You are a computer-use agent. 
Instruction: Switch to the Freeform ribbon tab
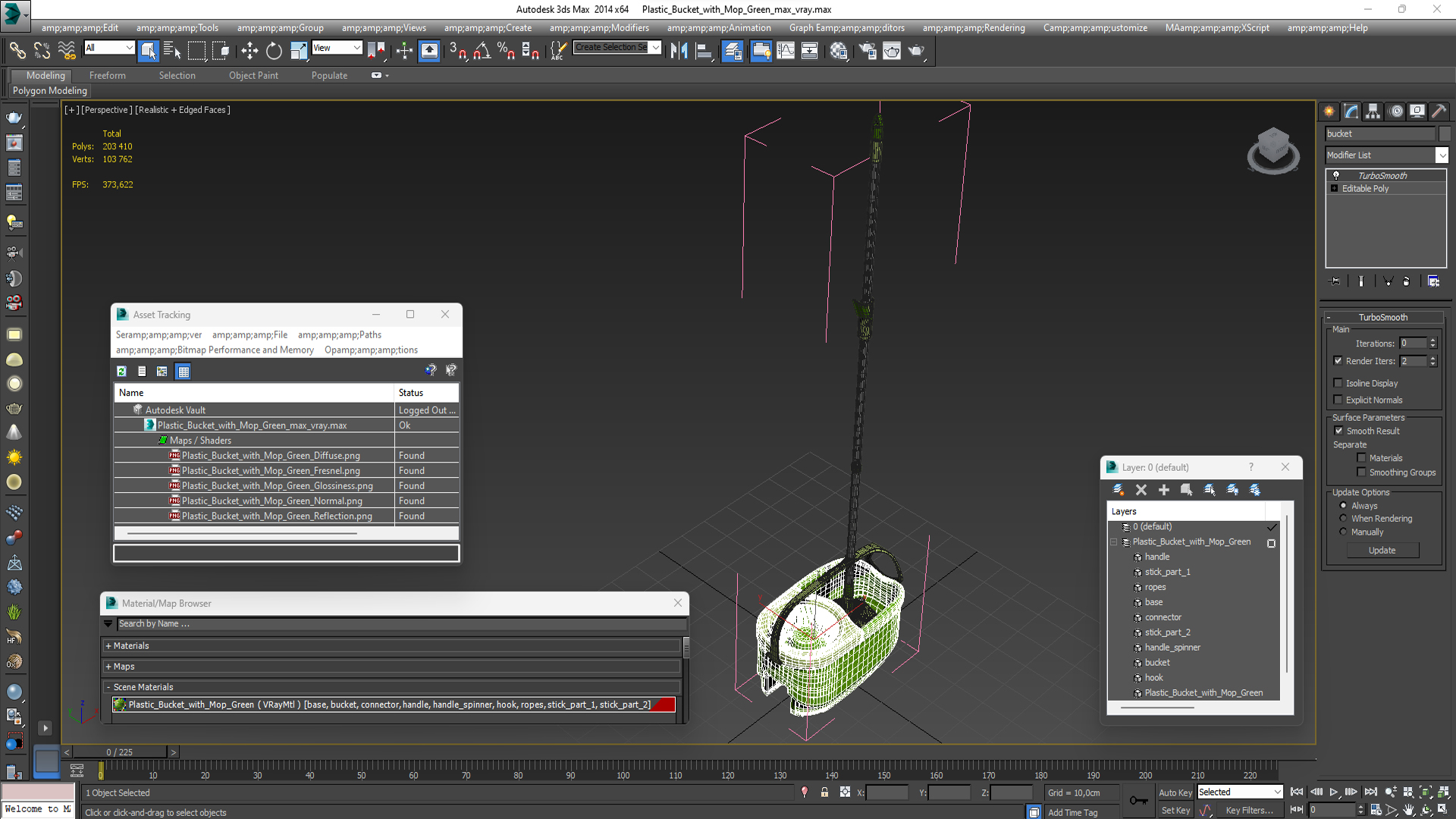[107, 75]
